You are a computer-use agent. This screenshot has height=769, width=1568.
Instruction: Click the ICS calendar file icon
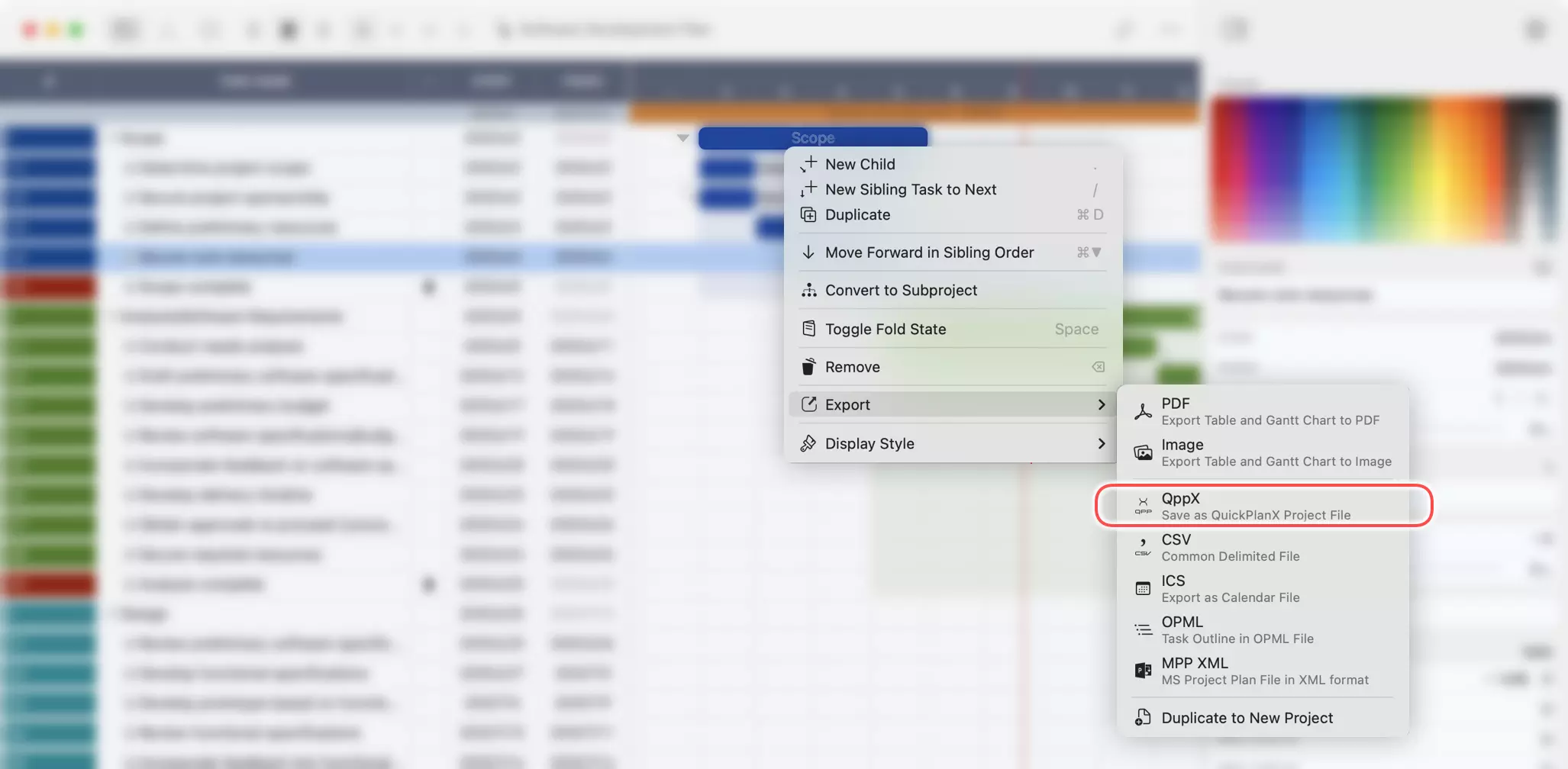pos(1143,588)
